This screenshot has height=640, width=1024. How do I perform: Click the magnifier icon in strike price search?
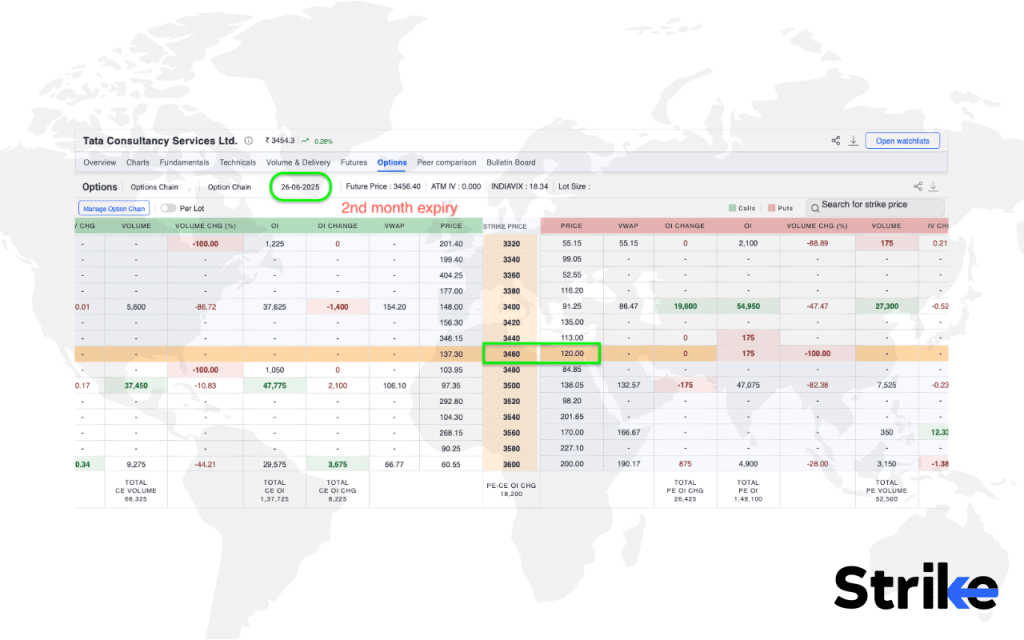tap(814, 208)
